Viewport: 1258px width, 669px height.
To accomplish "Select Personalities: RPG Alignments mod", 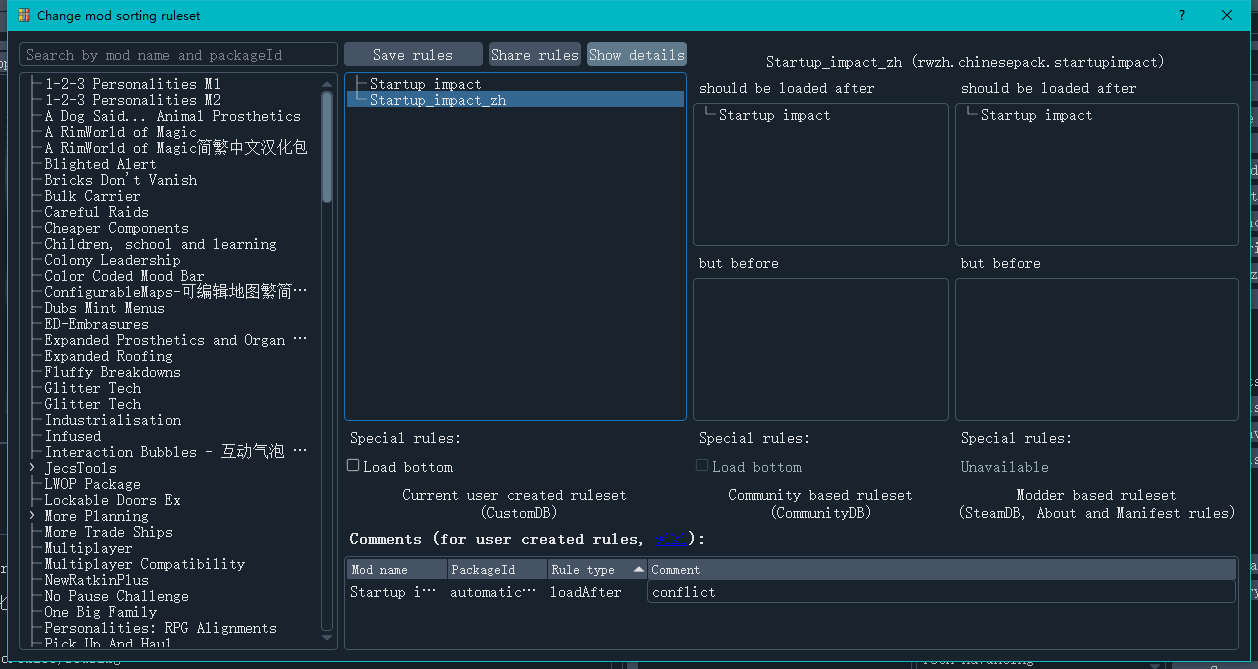I will [160, 628].
